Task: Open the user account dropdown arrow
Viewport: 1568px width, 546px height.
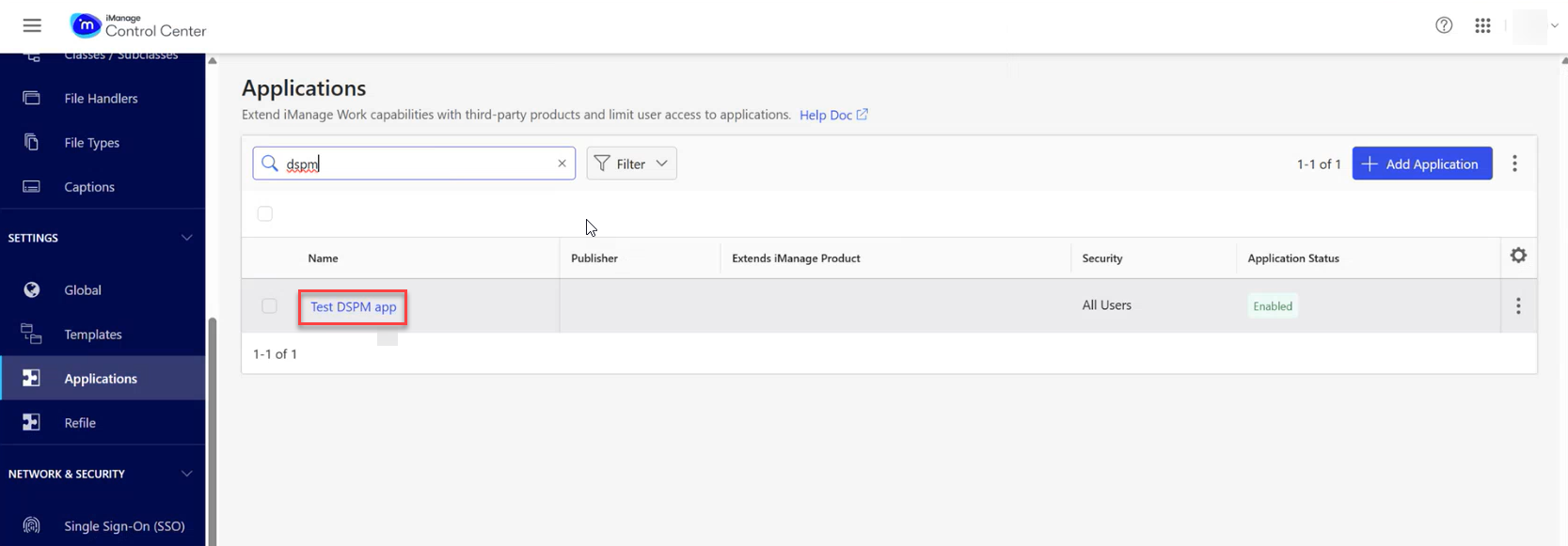Action: [1554, 25]
